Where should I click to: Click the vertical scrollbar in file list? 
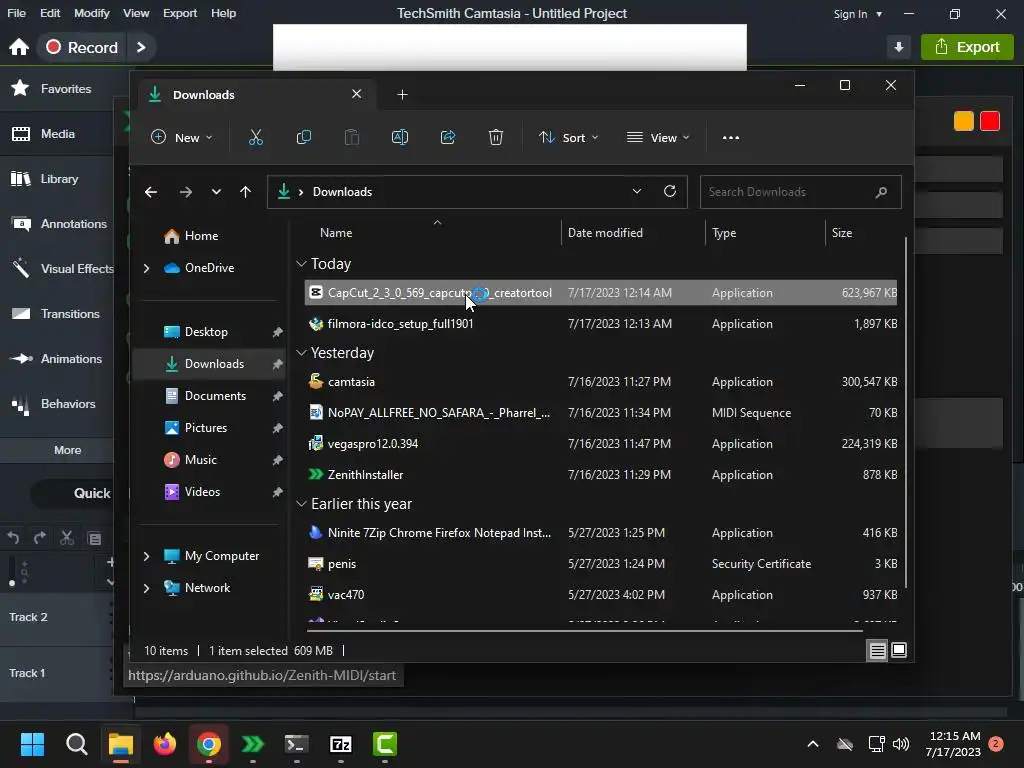pos(906,411)
